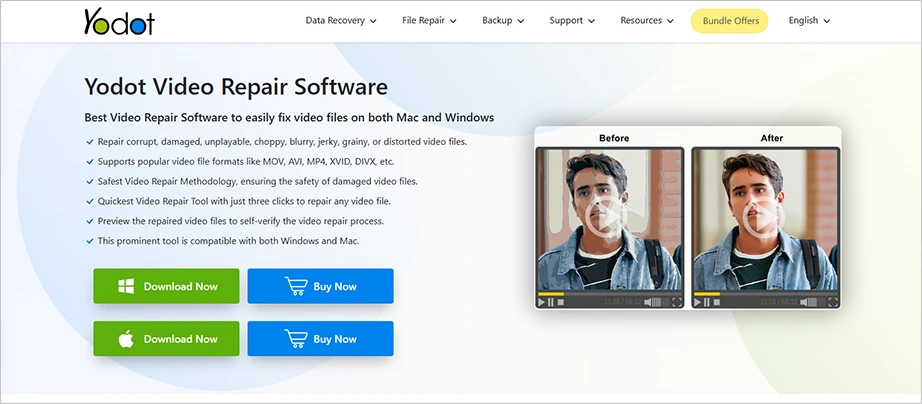Click the stop icon under Before video
The height and width of the screenshot is (404, 922).
tap(560, 302)
